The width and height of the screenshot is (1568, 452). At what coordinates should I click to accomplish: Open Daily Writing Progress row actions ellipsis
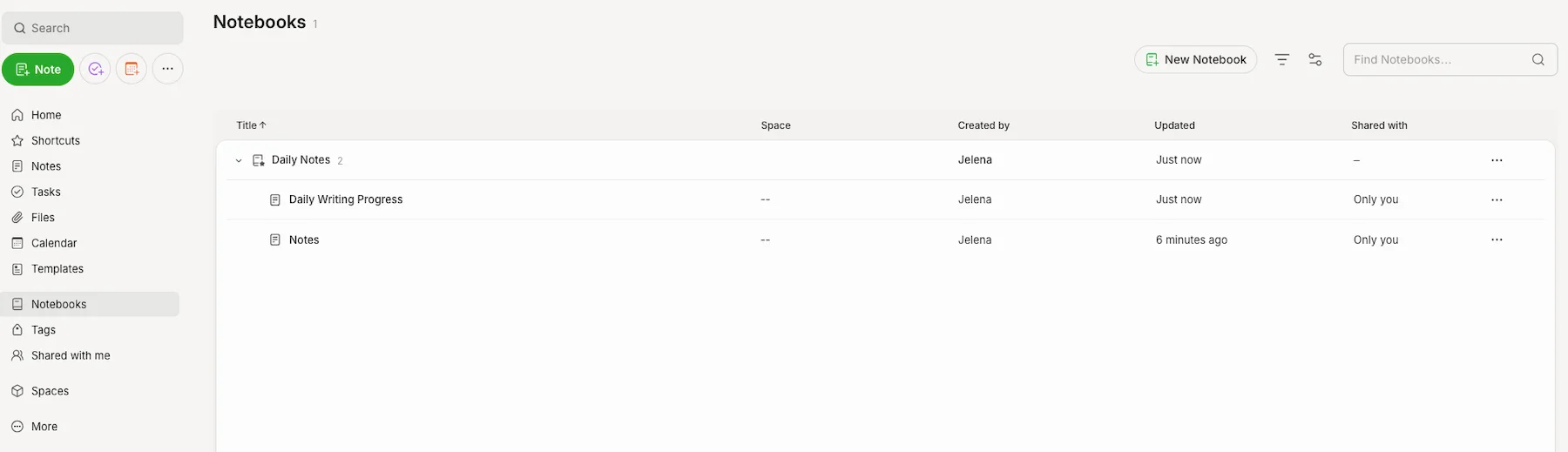(x=1497, y=199)
